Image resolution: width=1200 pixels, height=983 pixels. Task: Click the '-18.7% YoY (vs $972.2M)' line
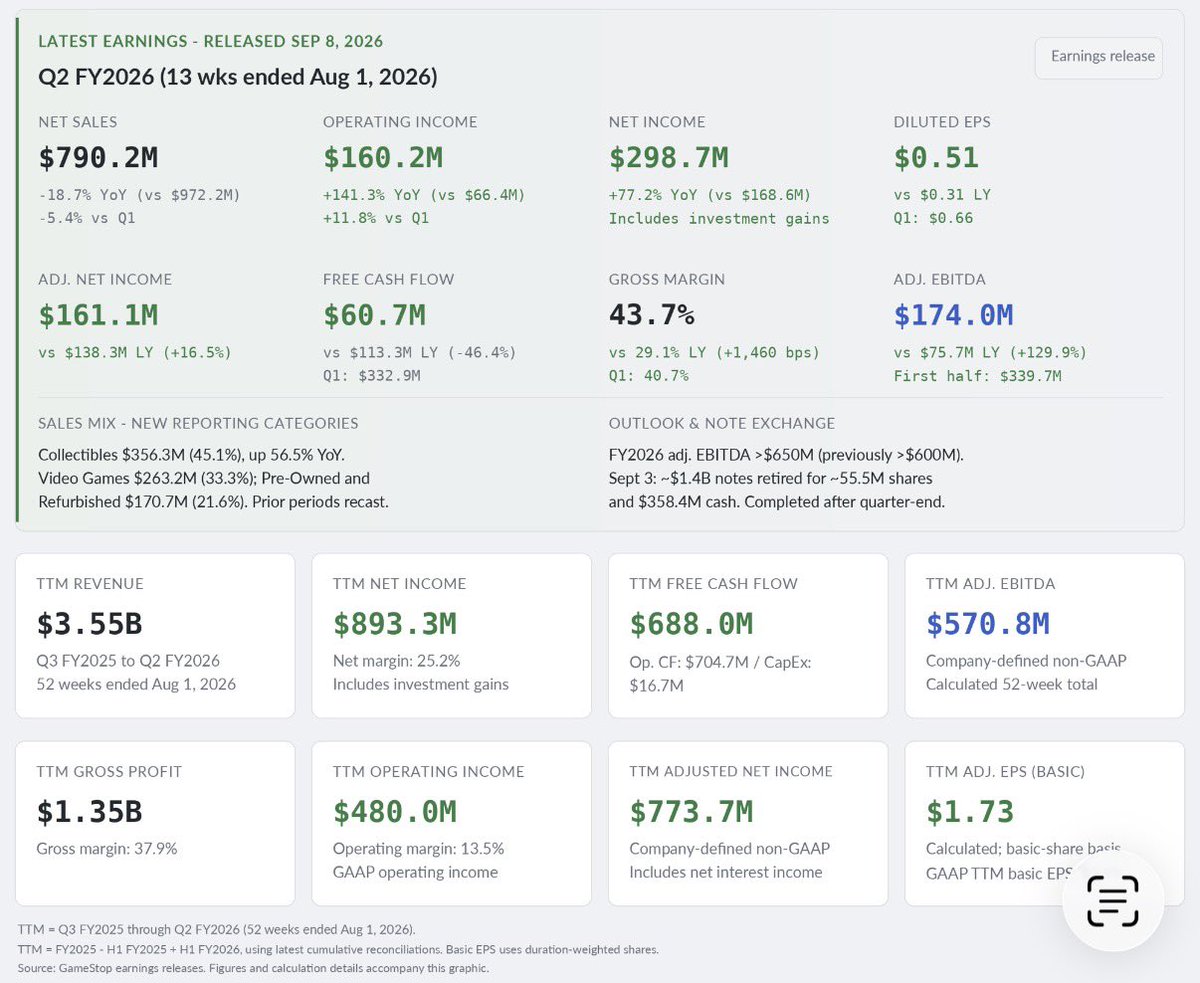pos(139,194)
